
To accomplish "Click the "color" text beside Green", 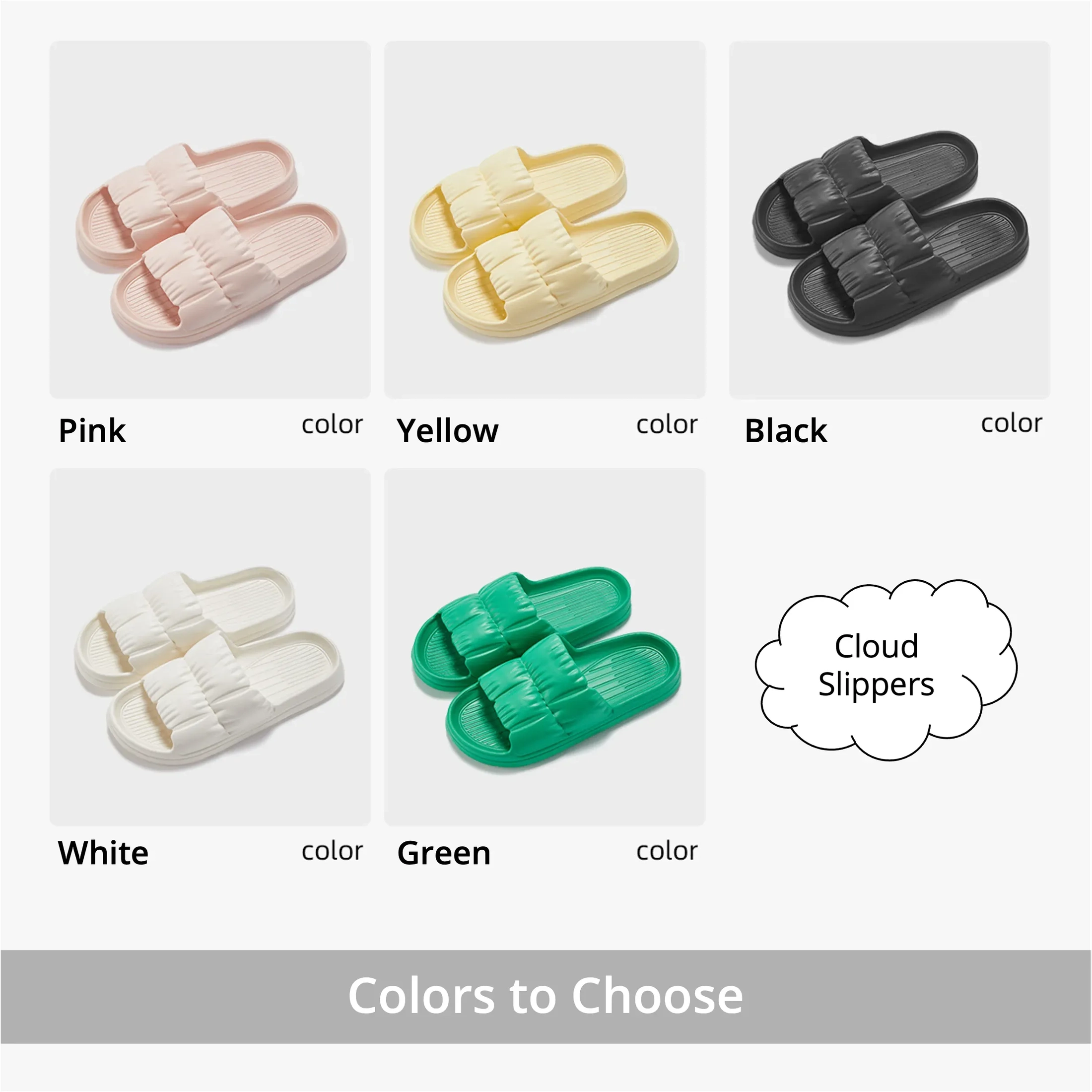I will point(667,851).
